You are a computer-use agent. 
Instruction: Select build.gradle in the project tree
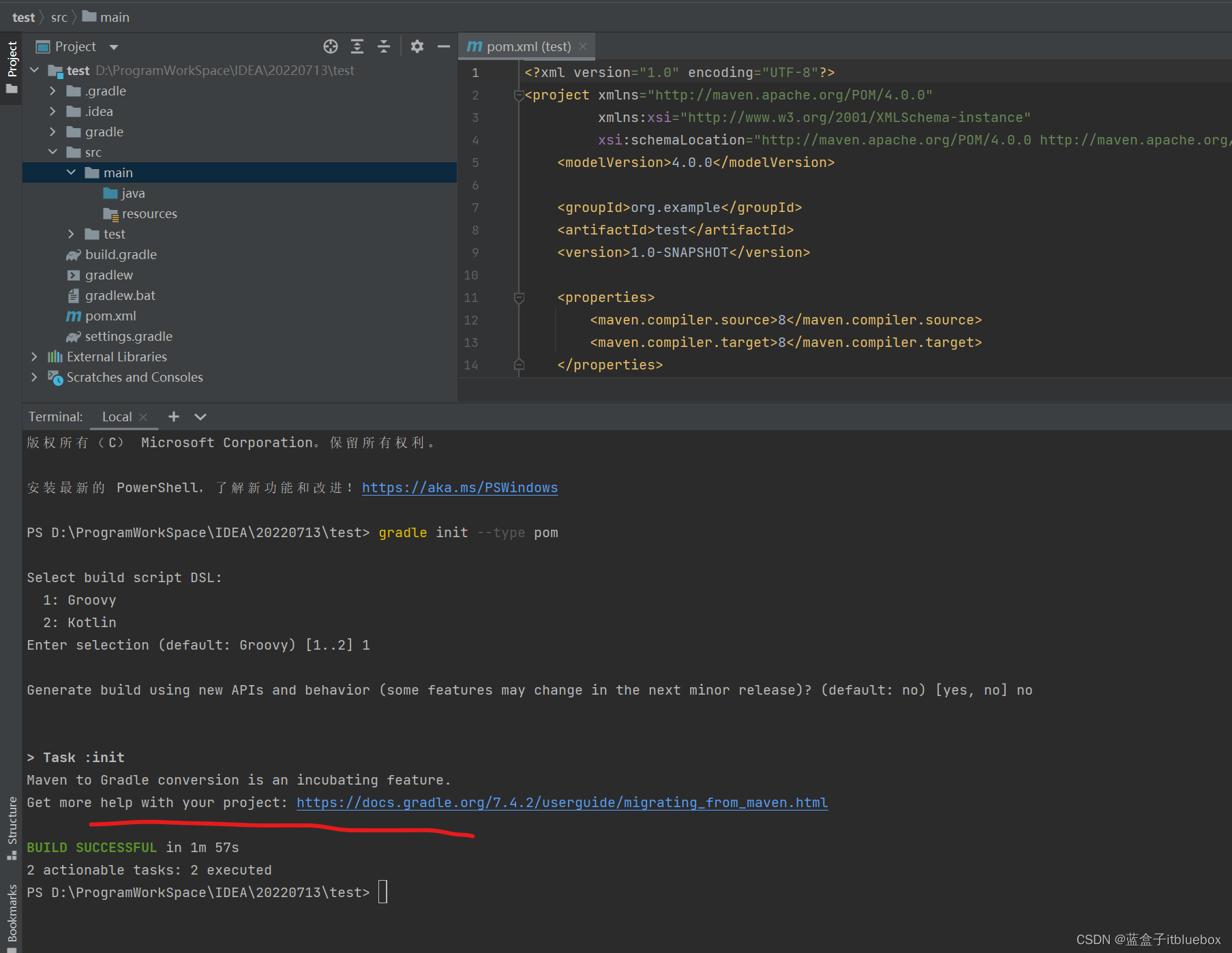coord(121,254)
